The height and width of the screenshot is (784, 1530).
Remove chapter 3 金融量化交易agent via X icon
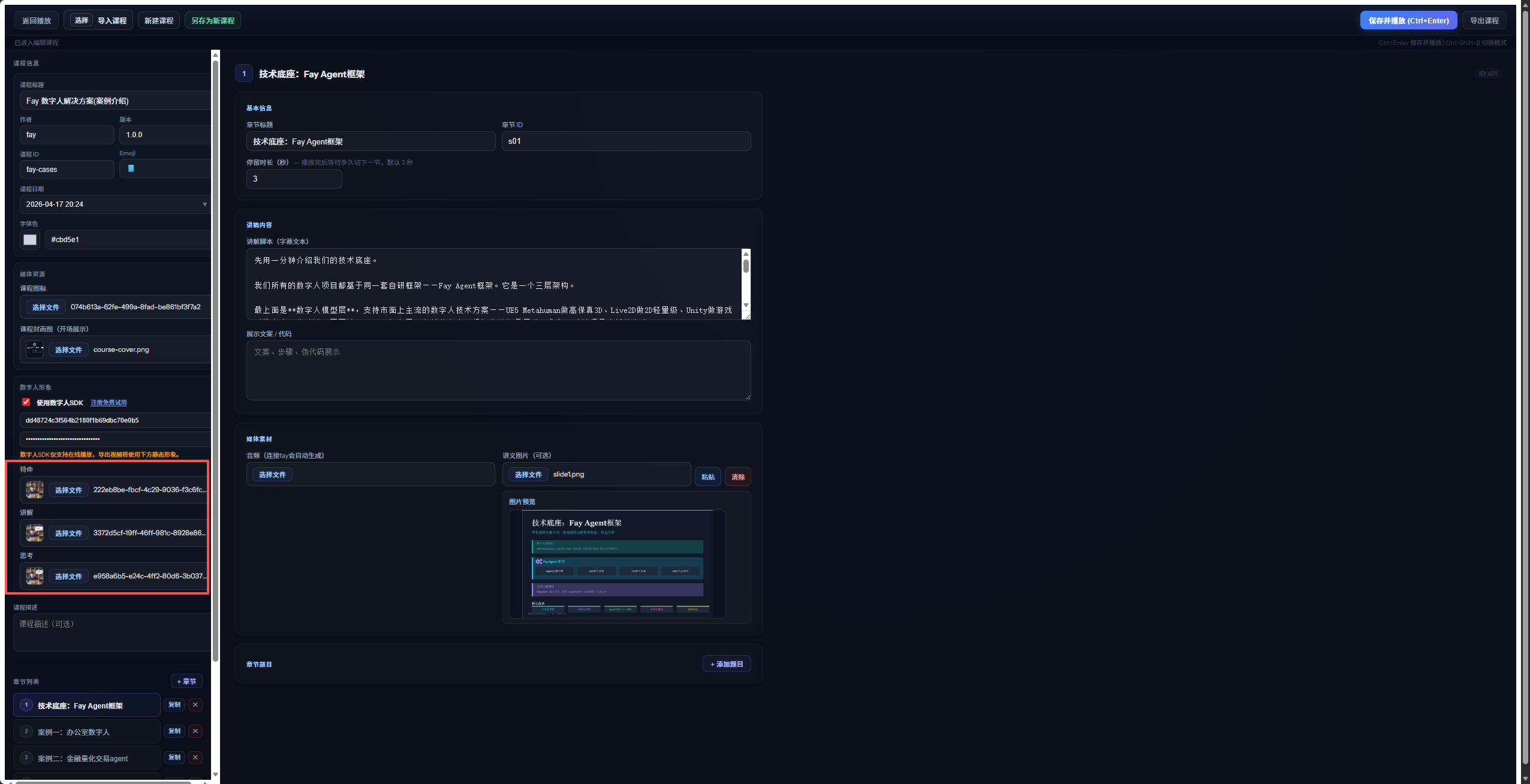point(195,758)
